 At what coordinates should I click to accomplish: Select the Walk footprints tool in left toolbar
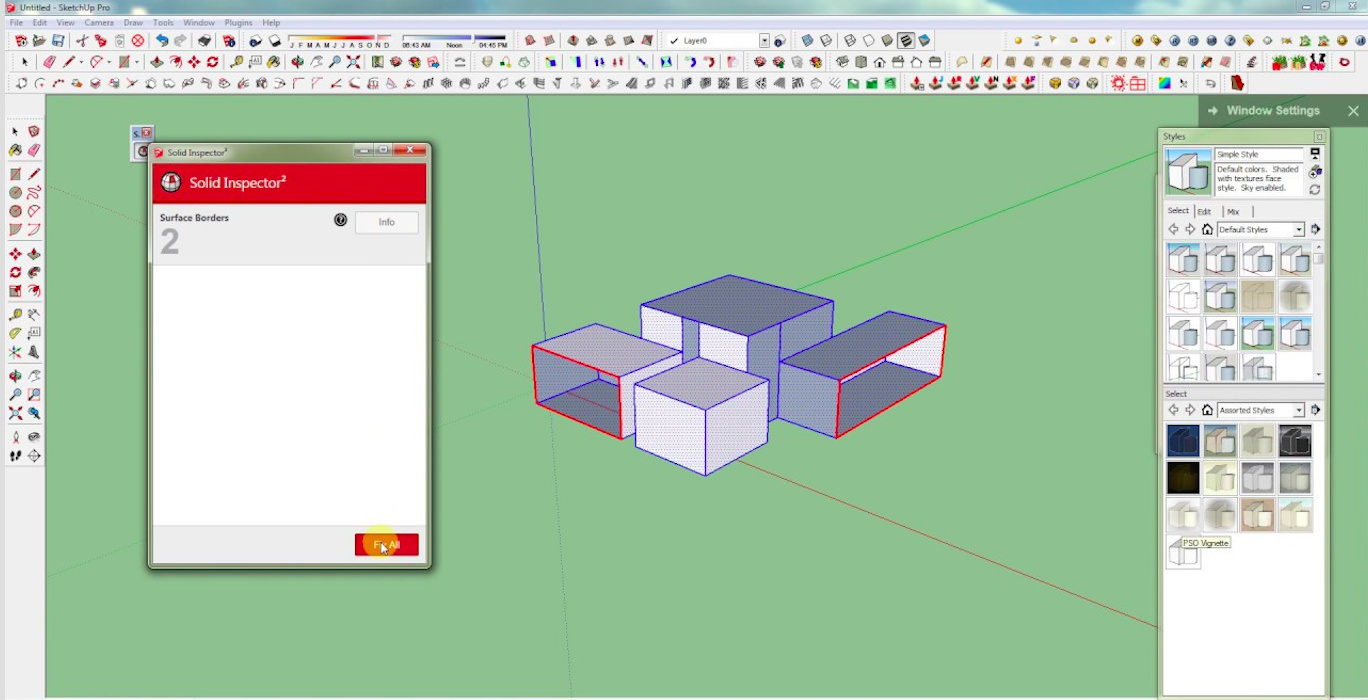coord(15,455)
